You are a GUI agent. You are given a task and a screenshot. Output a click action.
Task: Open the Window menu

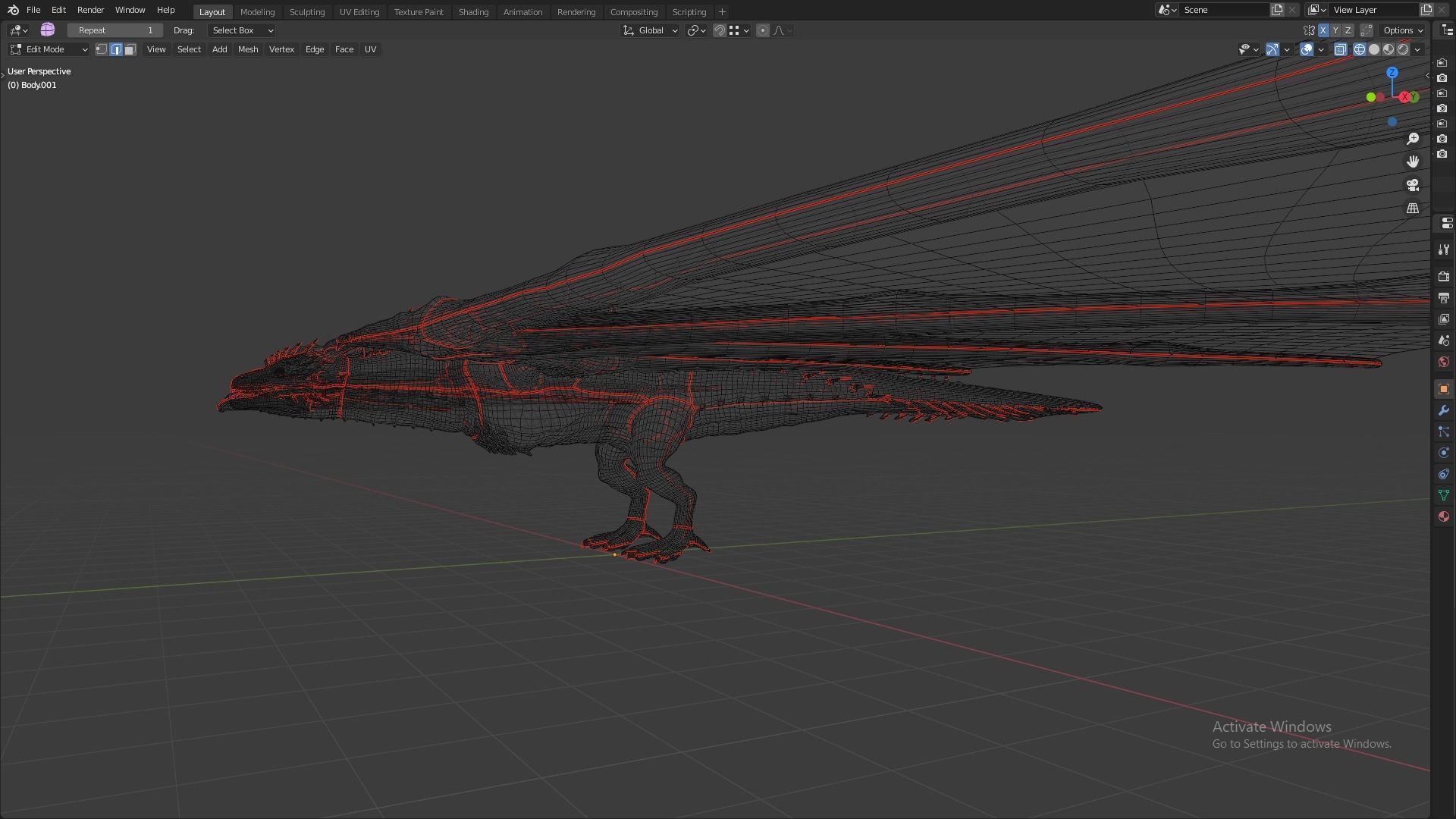click(x=130, y=10)
